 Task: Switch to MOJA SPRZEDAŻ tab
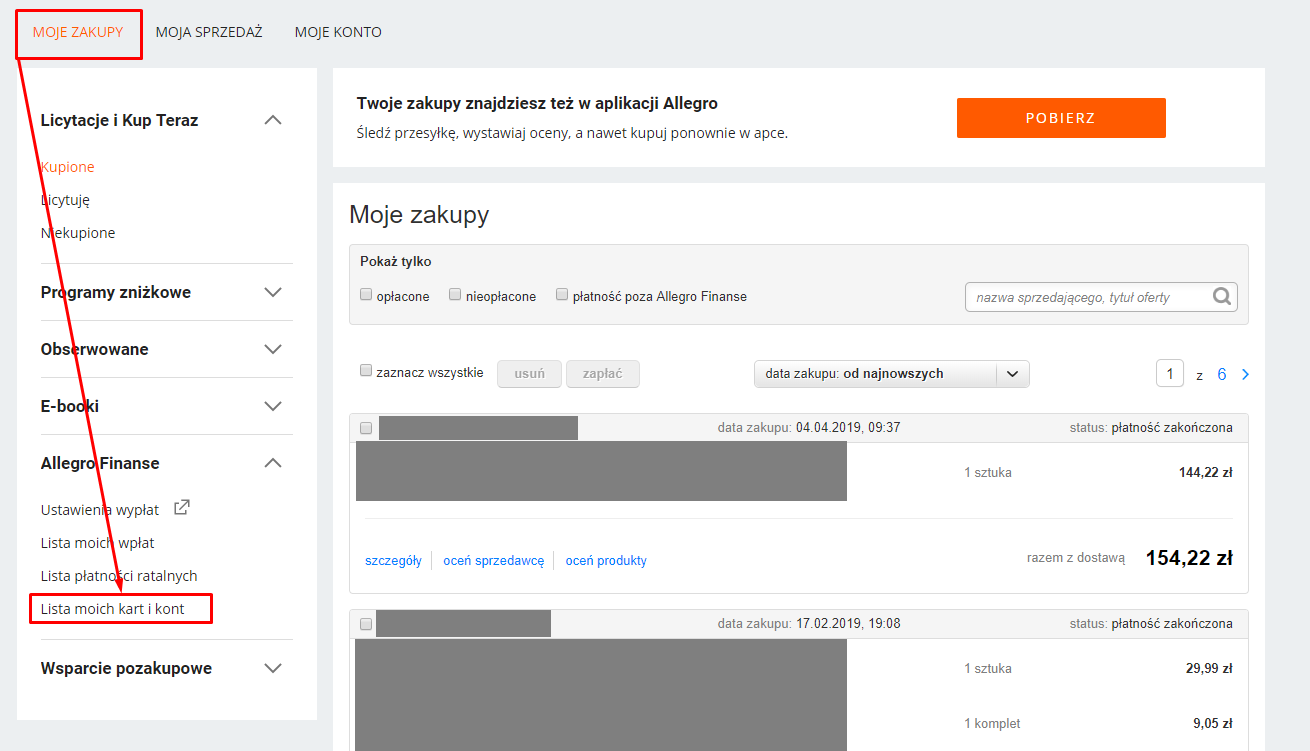point(209,32)
